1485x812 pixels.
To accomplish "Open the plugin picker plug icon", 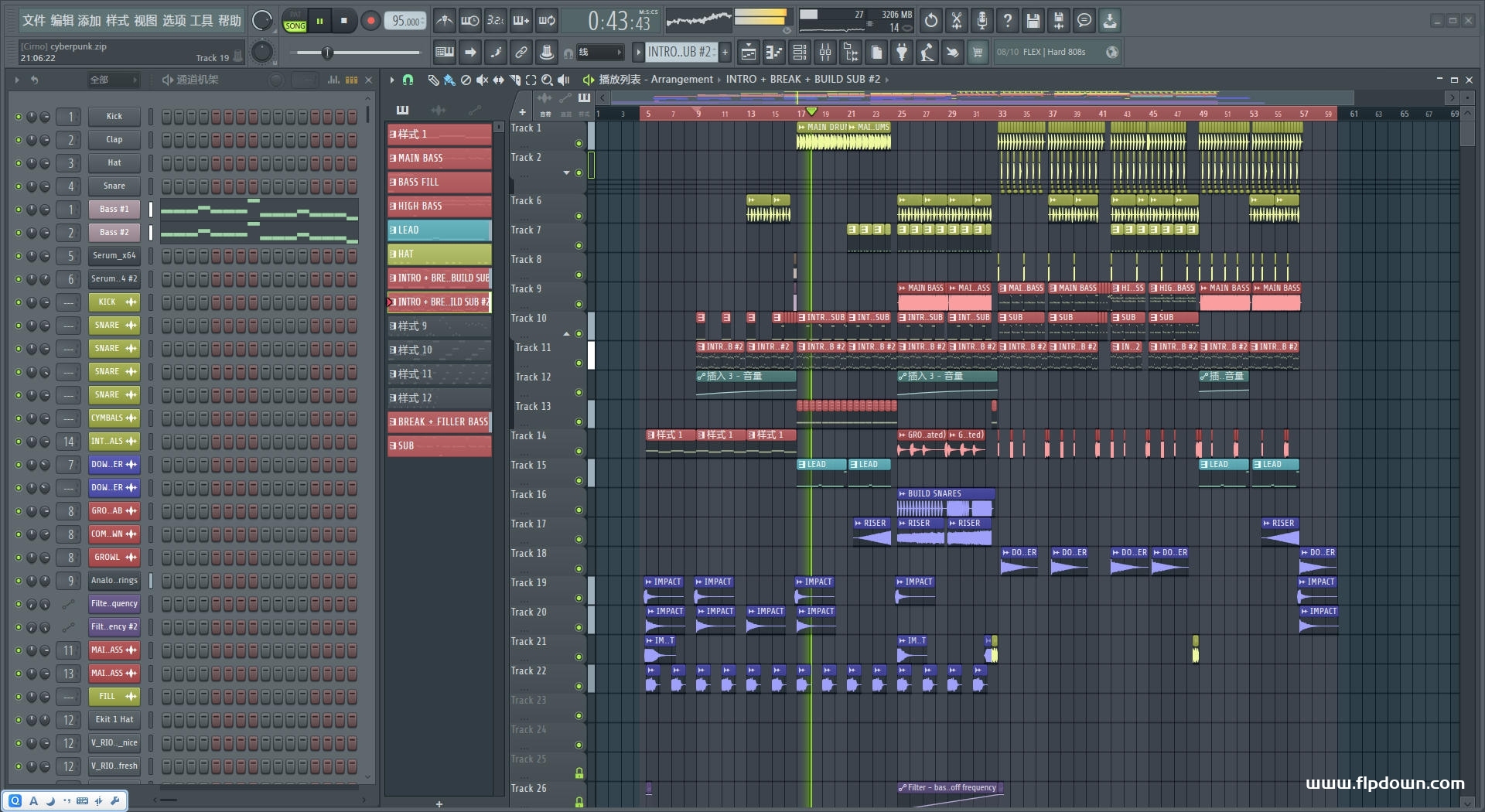I will pyautogui.click(x=902, y=53).
